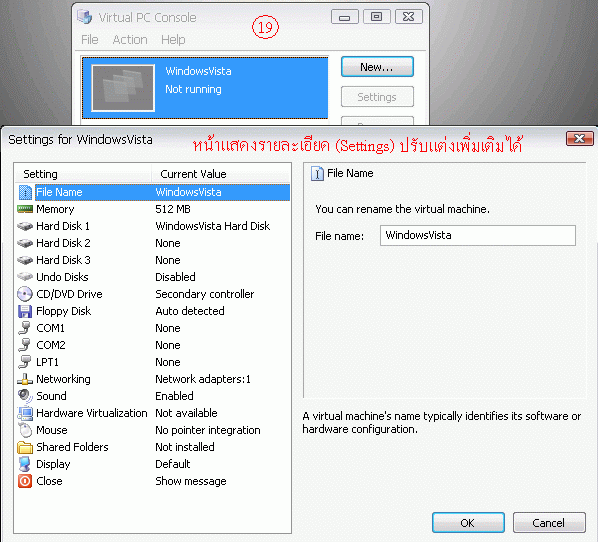Click the Sound speaker icon
Screen dimensions: 598x542
pos(25,396)
